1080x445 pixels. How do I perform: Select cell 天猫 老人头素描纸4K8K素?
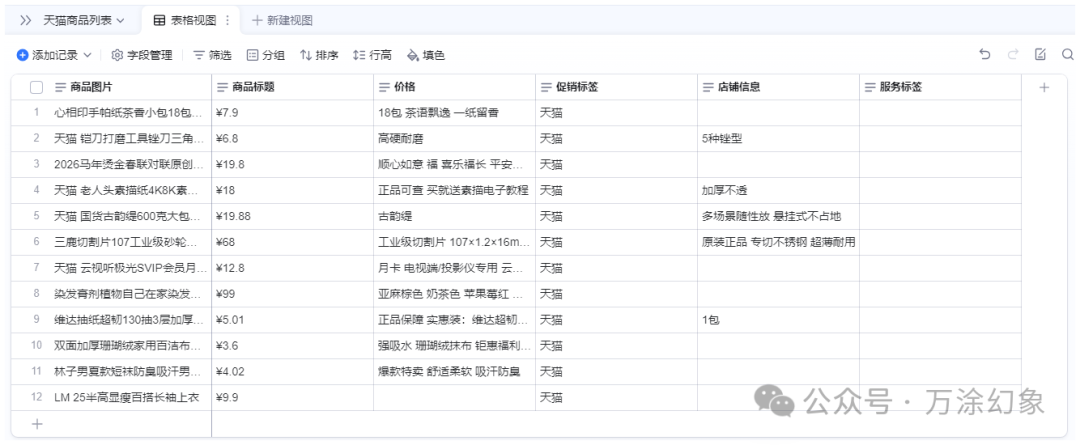(129, 190)
